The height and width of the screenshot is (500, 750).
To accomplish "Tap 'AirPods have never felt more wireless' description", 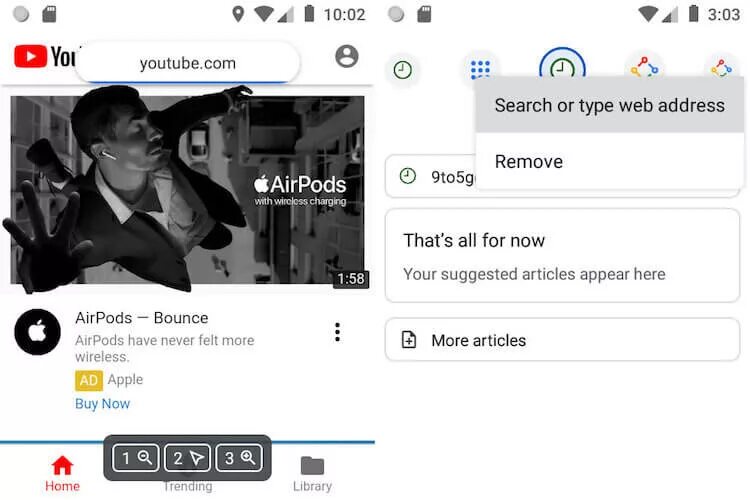I will (165, 348).
